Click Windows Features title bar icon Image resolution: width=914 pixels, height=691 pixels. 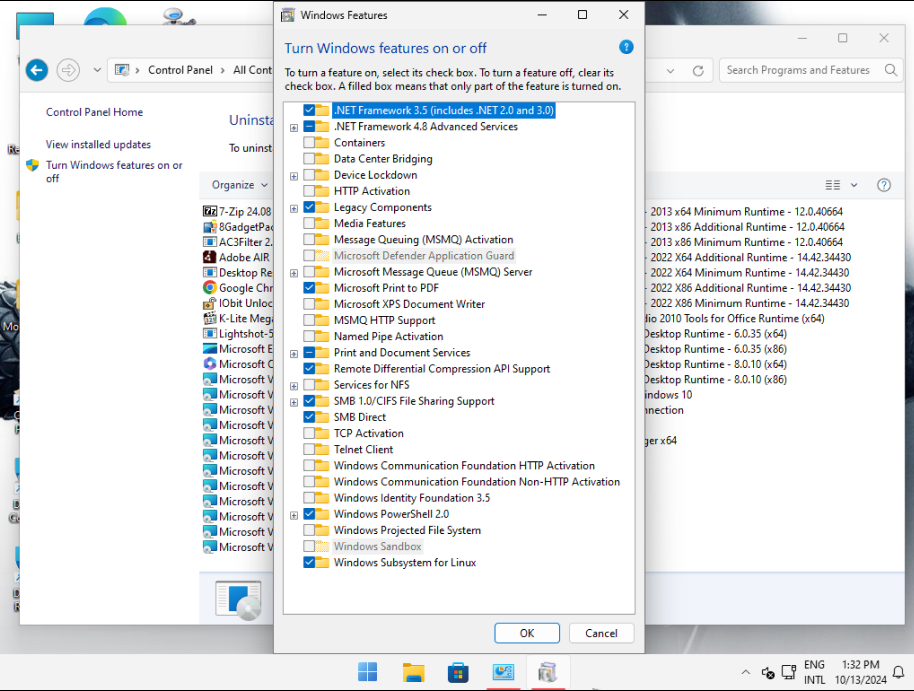288,15
